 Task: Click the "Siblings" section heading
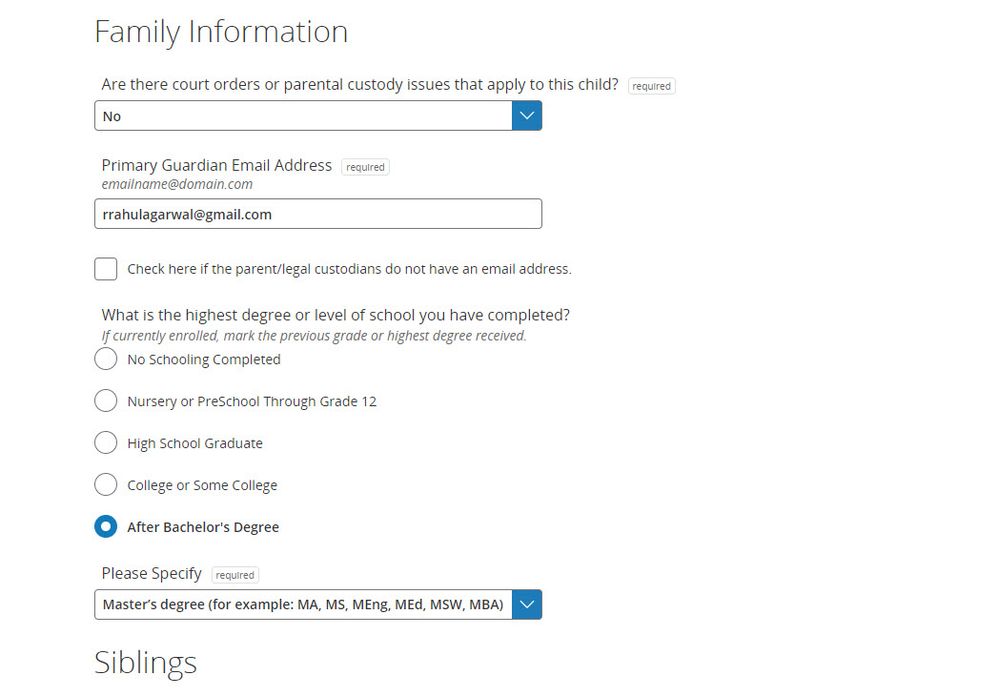coord(146,662)
